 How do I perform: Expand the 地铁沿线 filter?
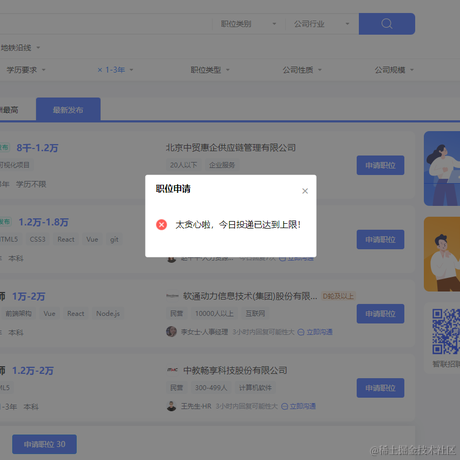[20, 48]
